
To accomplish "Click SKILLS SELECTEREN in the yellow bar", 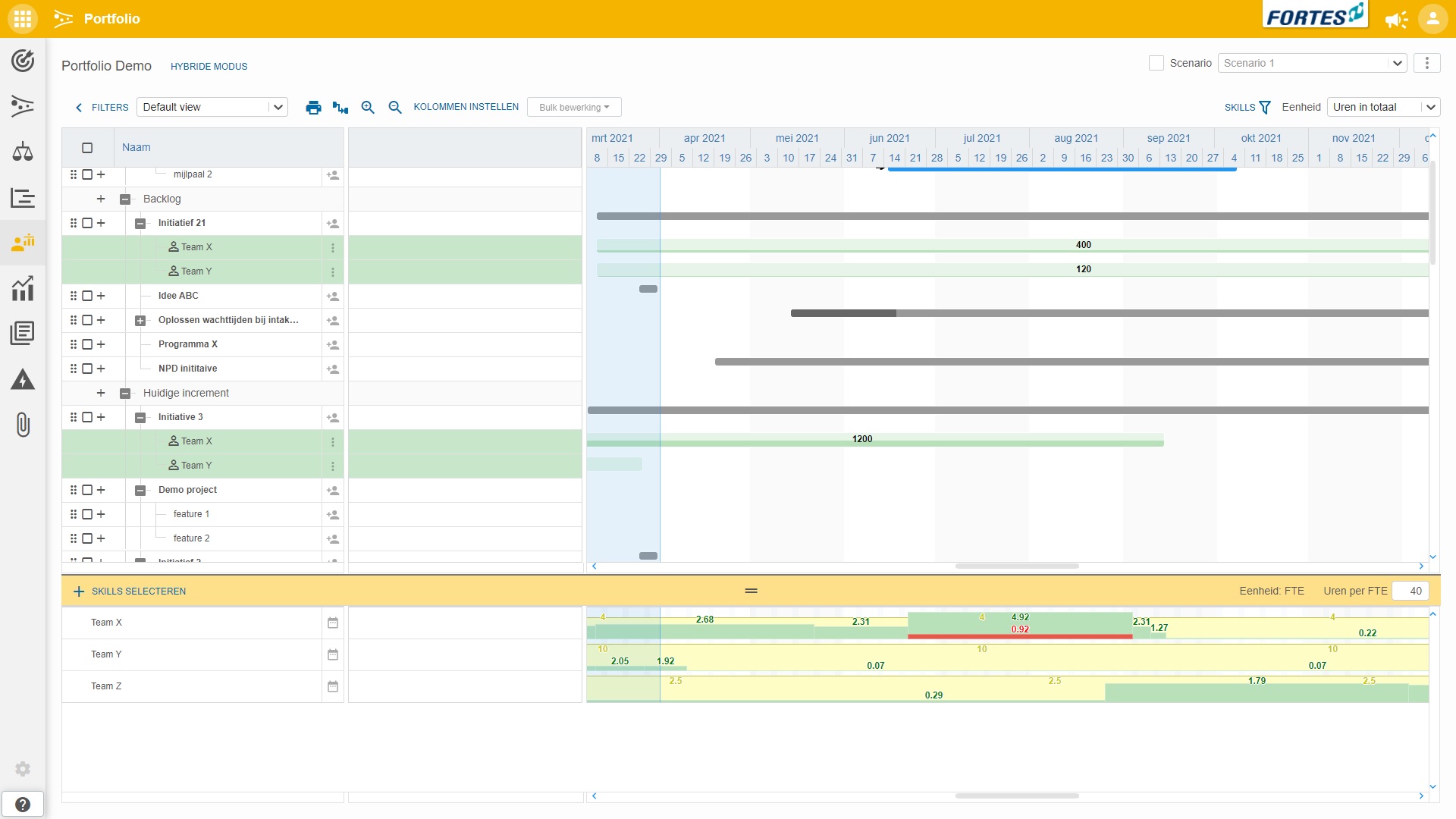I will click(139, 591).
